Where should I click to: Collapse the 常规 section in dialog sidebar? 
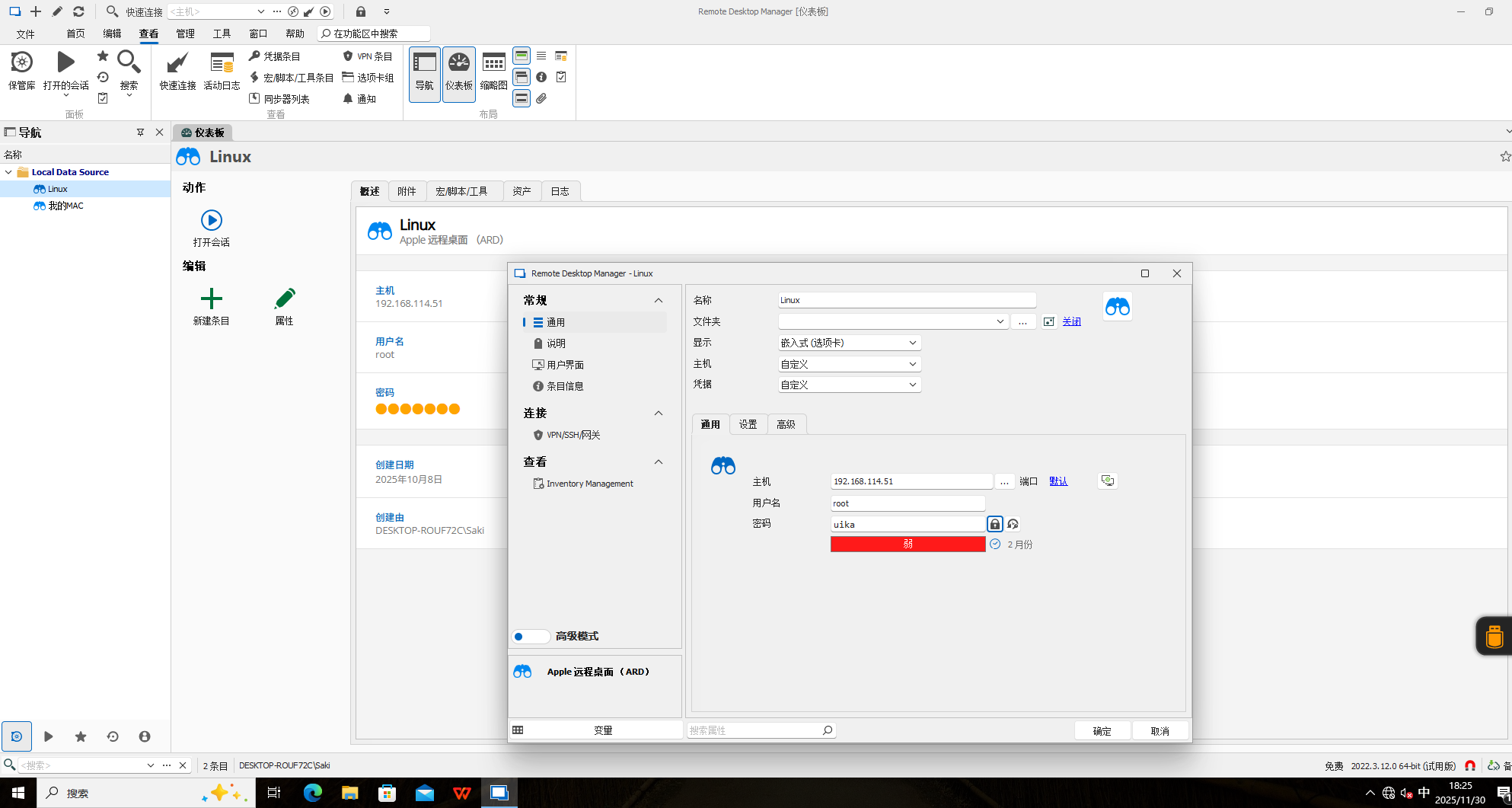(659, 301)
